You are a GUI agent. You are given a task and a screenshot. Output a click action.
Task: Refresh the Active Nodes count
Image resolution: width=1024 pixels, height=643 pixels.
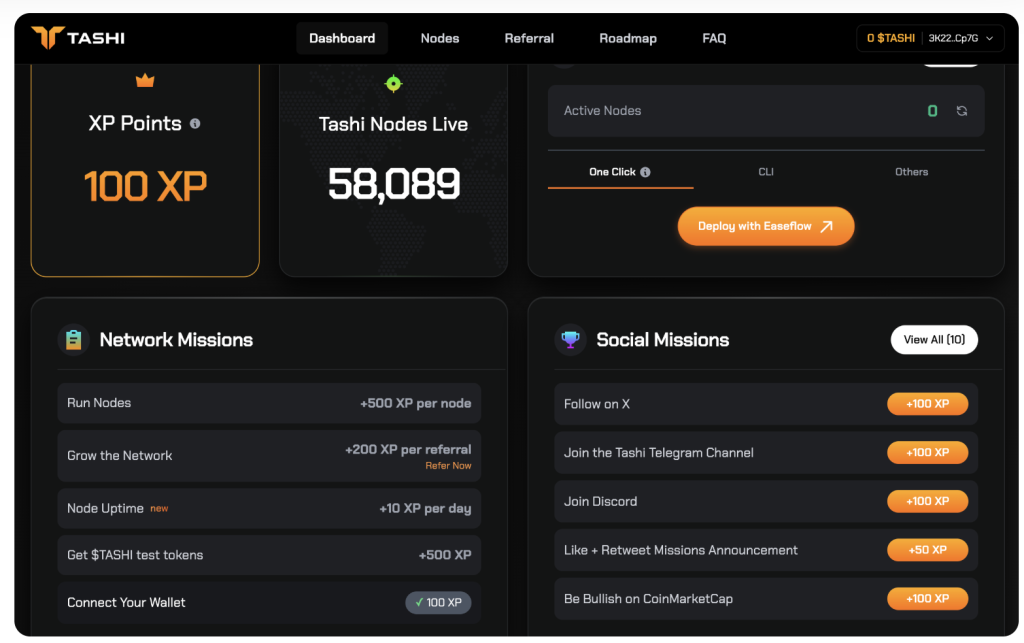click(x=962, y=111)
